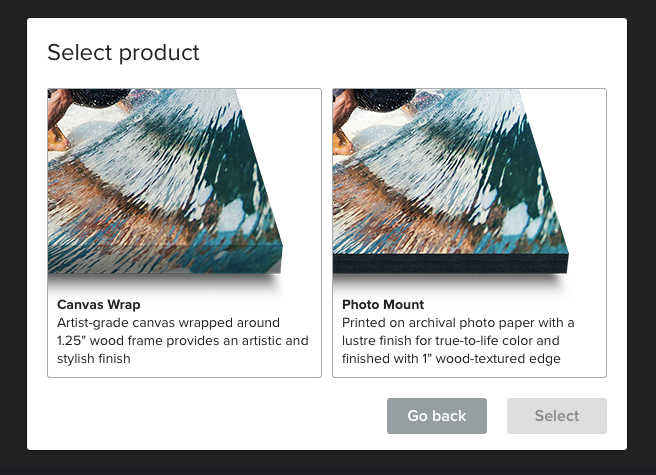Click the black wood-textured edge of Photo Mount image
The width and height of the screenshot is (656, 475).
(x=450, y=264)
